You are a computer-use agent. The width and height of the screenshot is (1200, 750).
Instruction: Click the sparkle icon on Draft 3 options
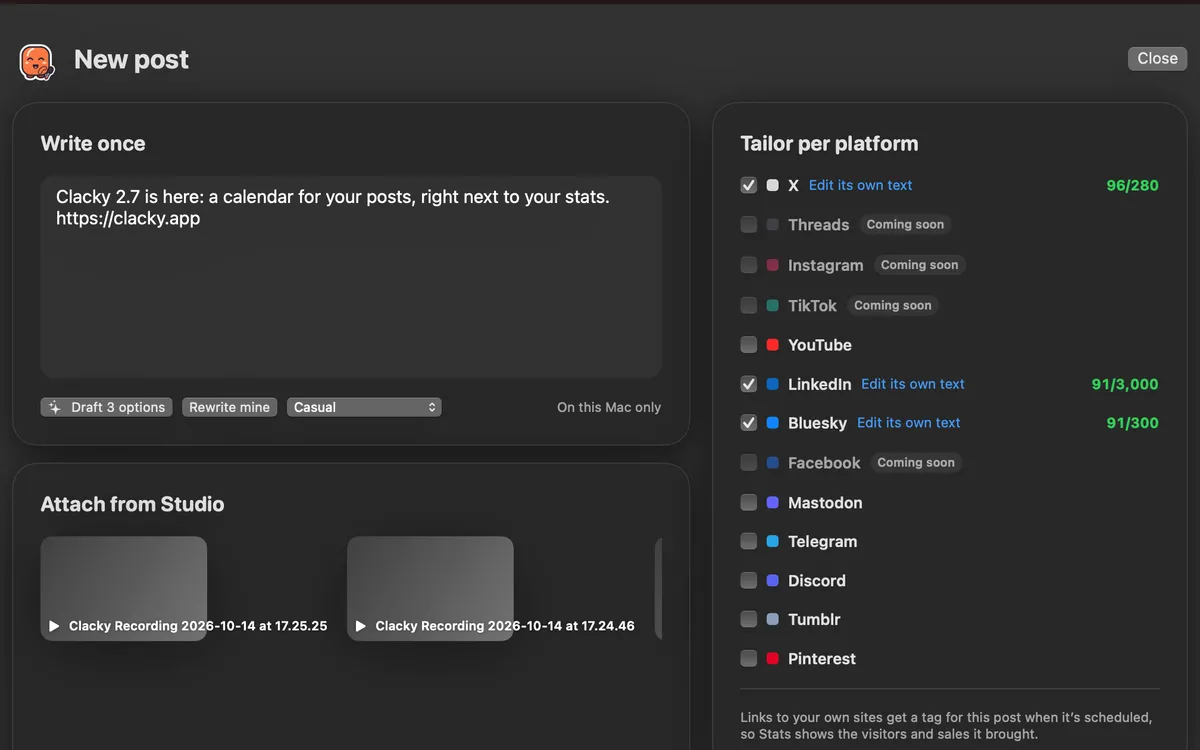click(x=56, y=408)
